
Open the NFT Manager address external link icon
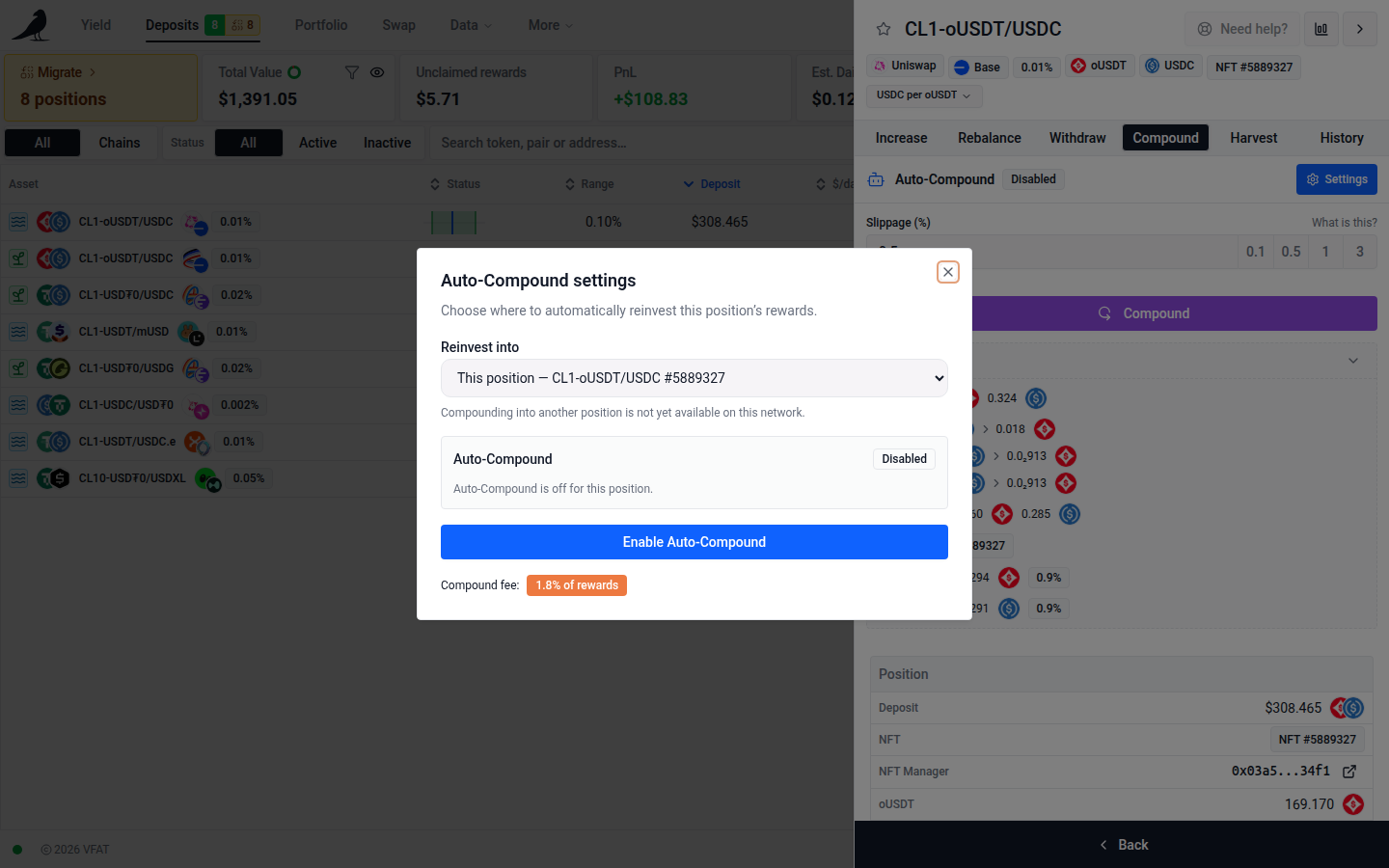(x=1349, y=772)
